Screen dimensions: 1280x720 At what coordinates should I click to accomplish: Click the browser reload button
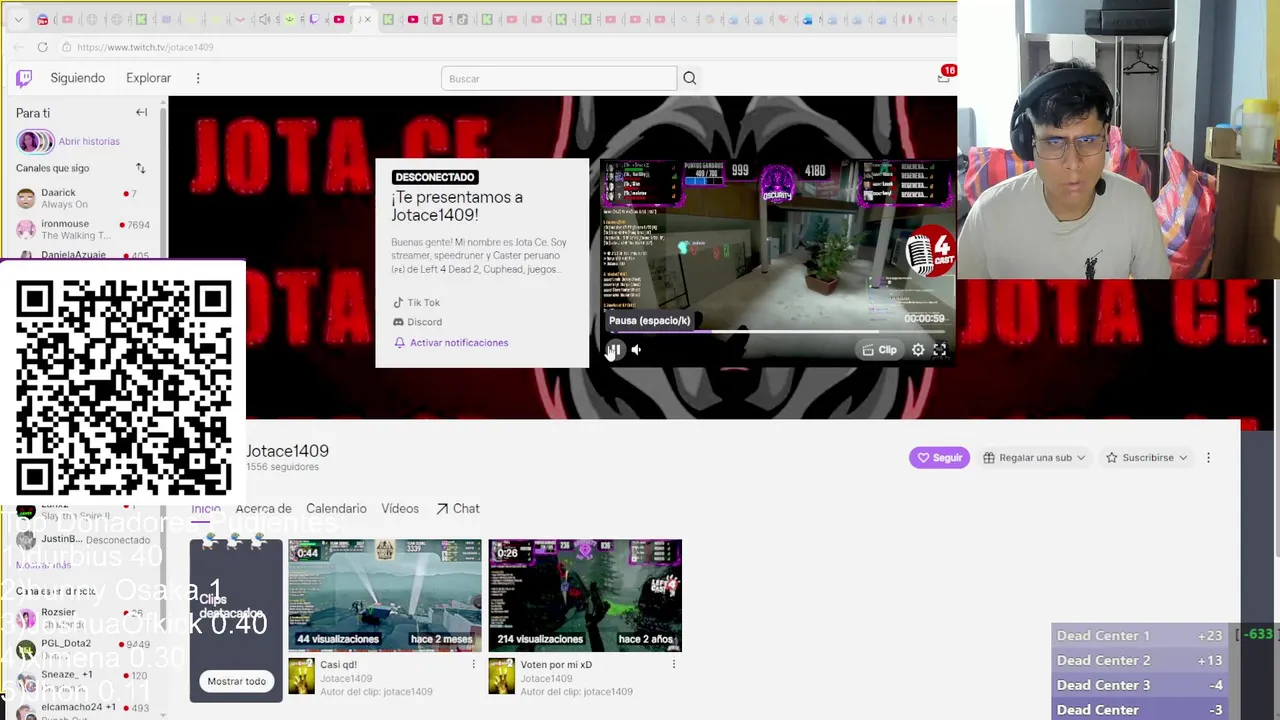coord(42,47)
